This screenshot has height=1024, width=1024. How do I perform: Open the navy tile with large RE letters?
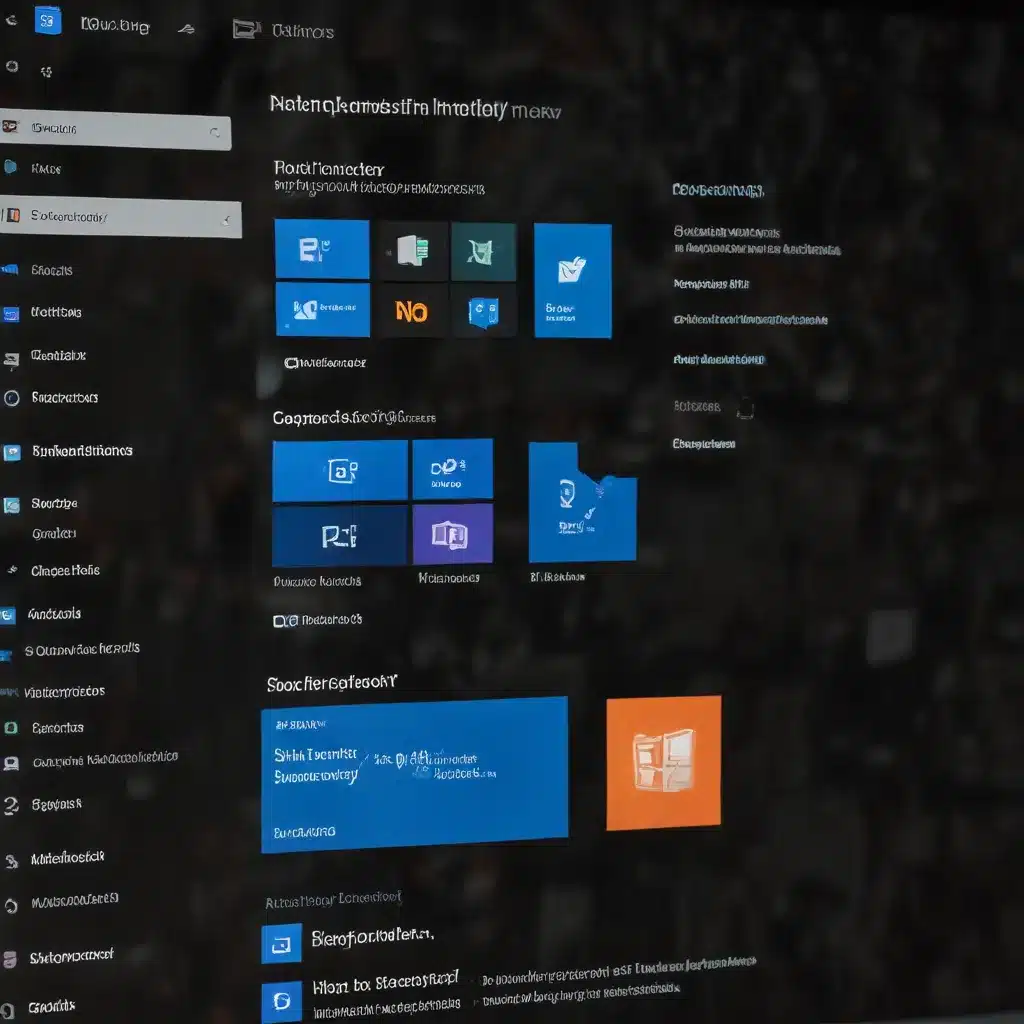click(340, 536)
